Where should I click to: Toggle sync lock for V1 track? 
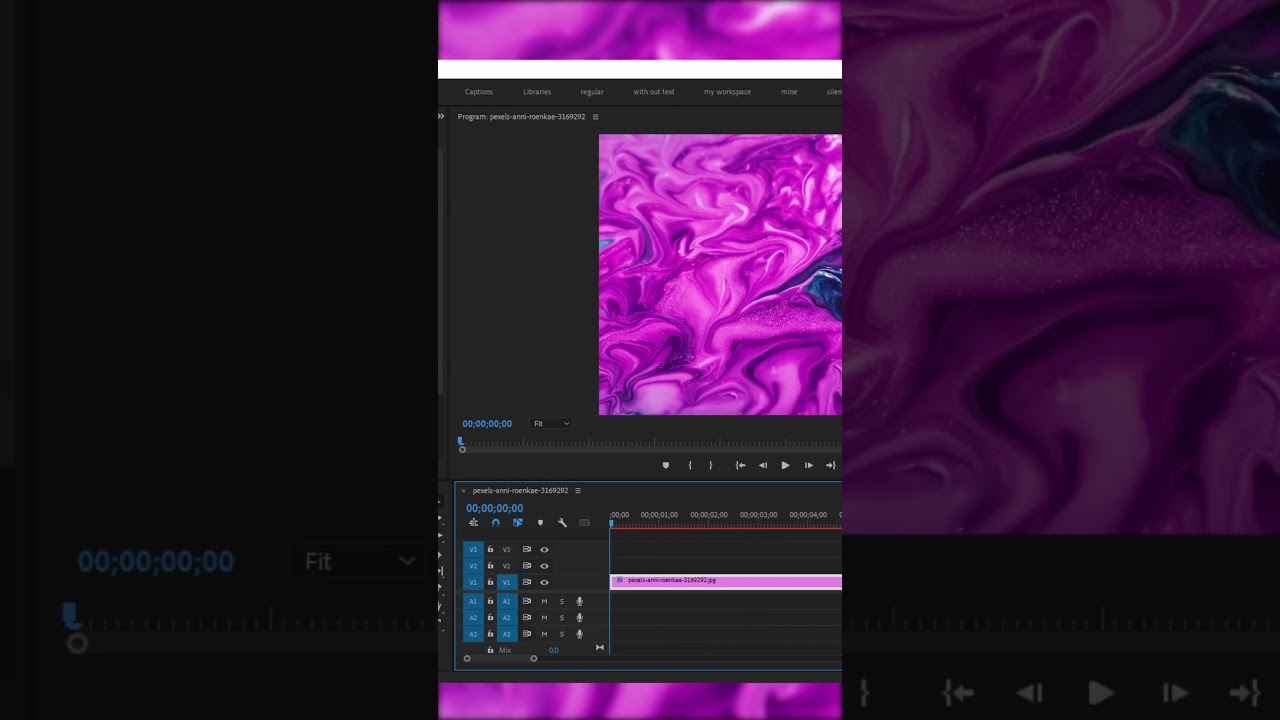point(527,582)
